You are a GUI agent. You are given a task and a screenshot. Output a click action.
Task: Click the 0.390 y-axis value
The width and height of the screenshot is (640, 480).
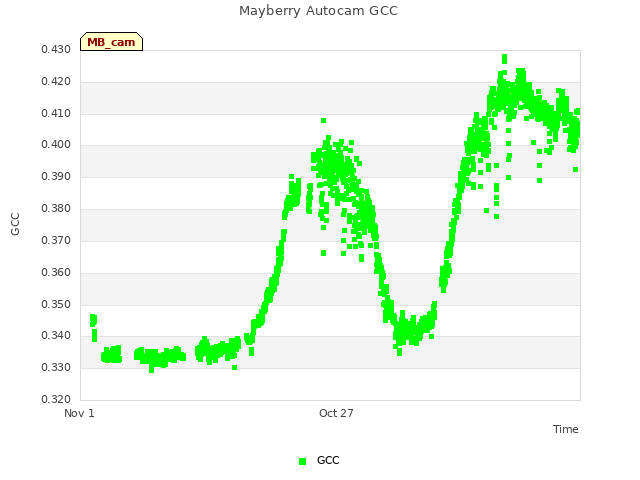pyautogui.click(x=56, y=177)
